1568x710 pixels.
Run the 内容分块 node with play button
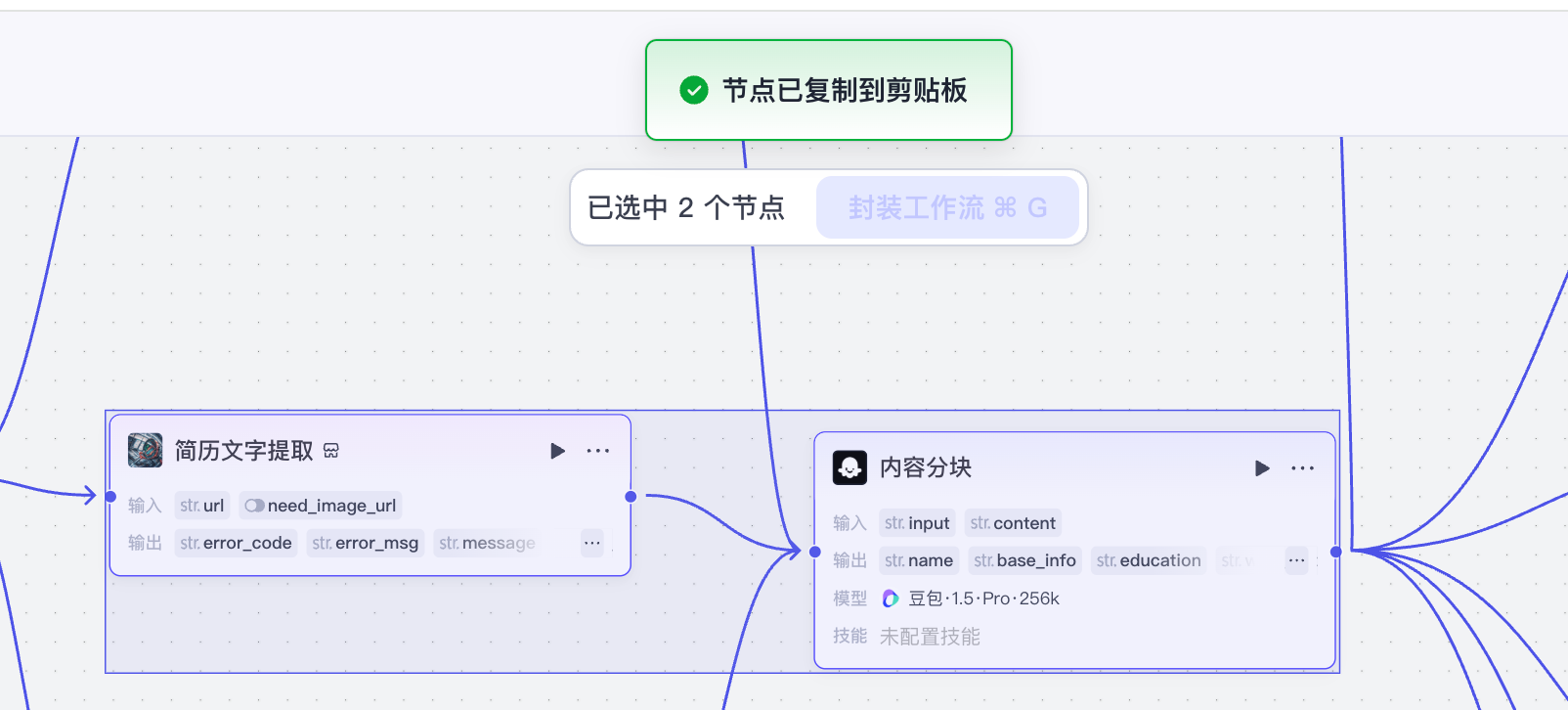(x=1262, y=468)
